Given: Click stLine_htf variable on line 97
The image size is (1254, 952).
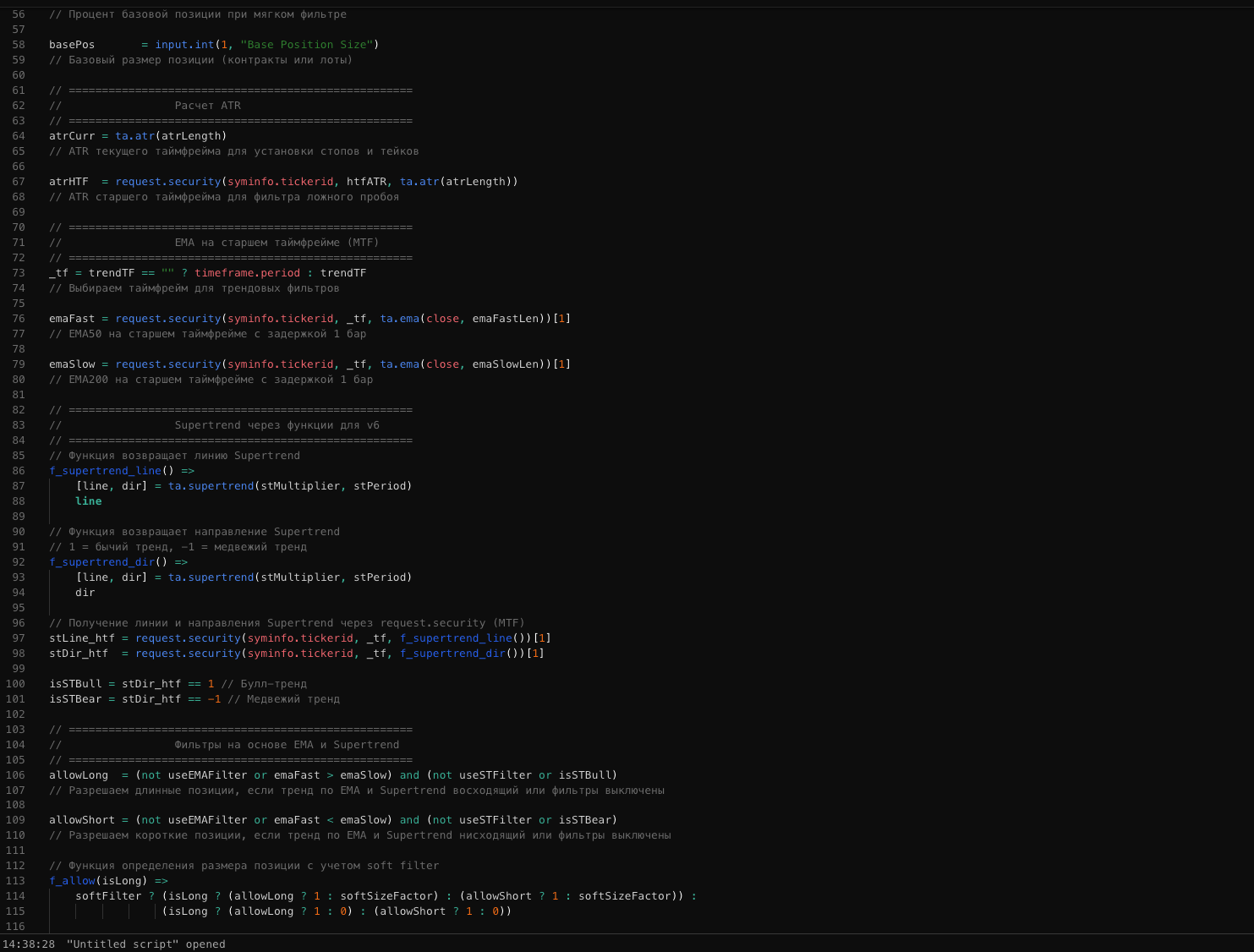Looking at the screenshot, I should (81, 638).
